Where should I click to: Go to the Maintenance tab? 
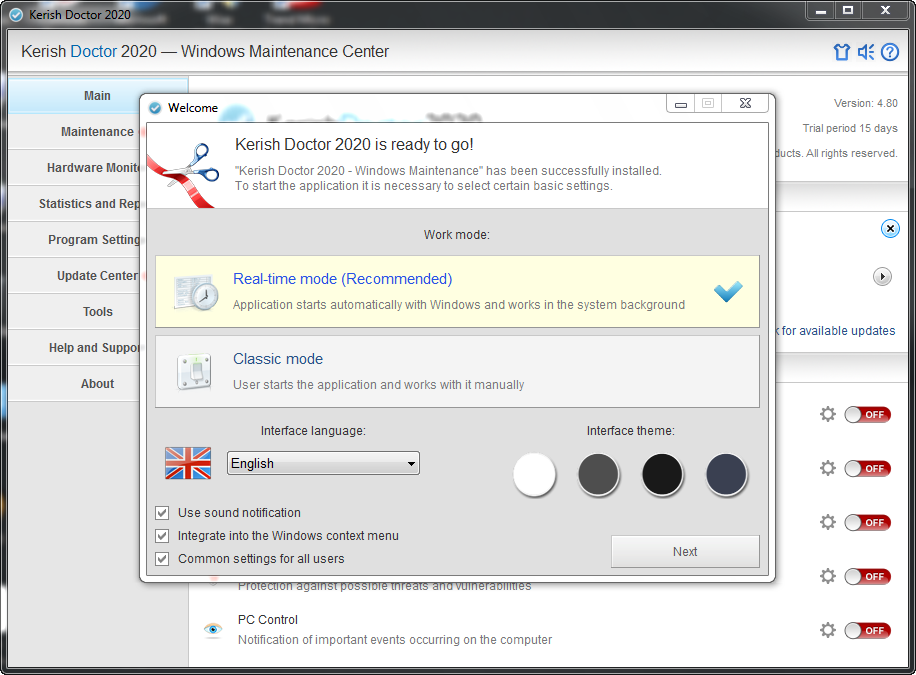tap(76, 131)
